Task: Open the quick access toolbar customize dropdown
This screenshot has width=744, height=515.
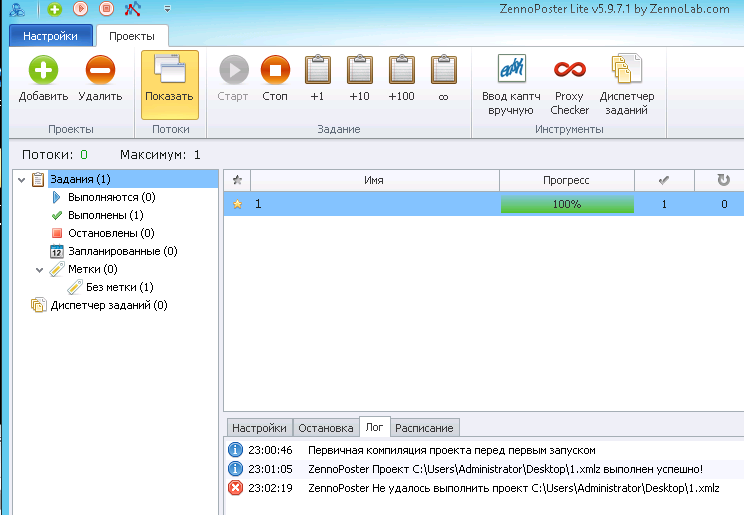Action: pyautogui.click(x=167, y=9)
